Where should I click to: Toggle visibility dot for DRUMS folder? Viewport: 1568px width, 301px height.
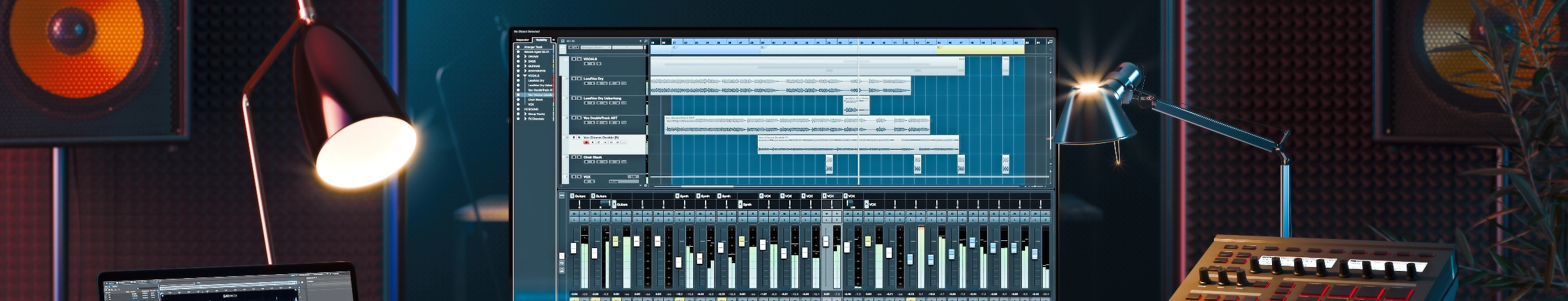pos(518,57)
